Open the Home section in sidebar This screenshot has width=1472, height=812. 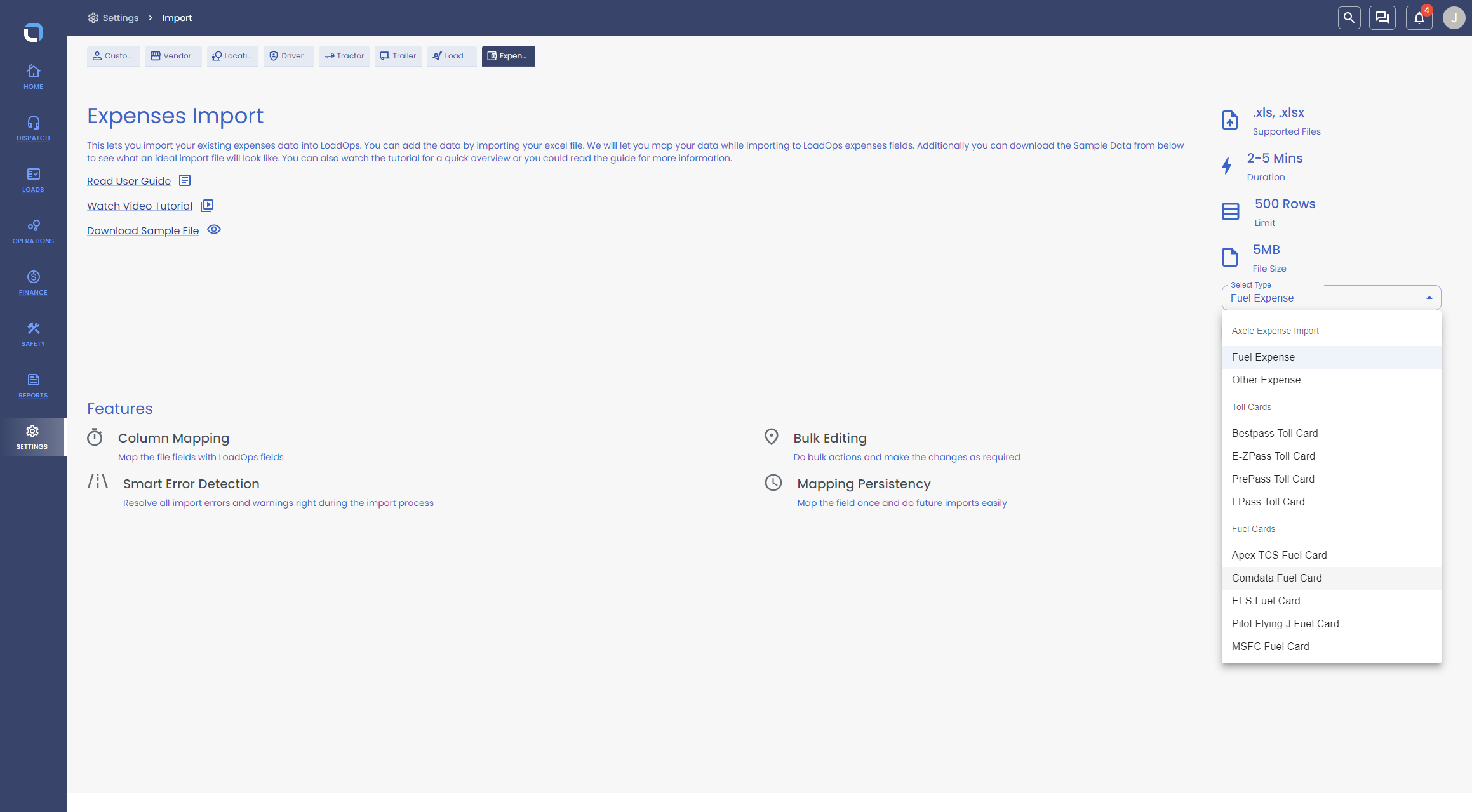coord(33,77)
